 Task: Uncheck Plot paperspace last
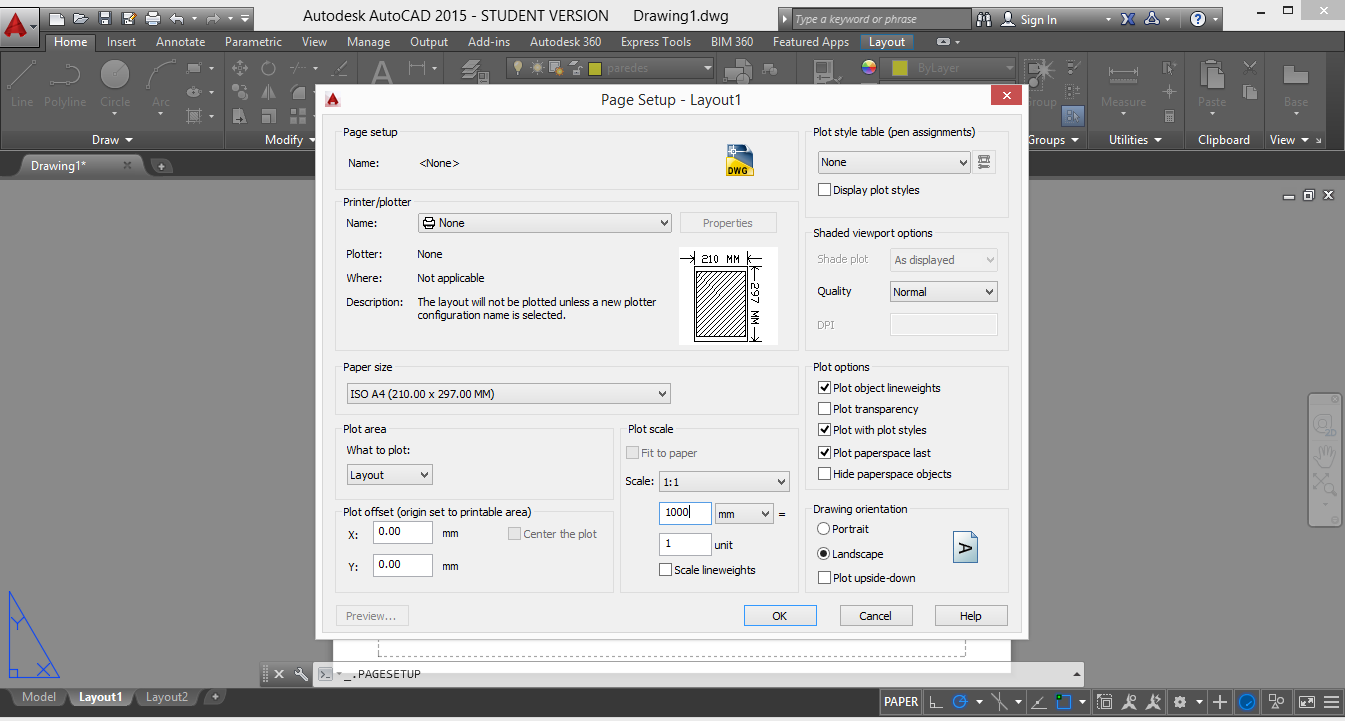(825, 453)
